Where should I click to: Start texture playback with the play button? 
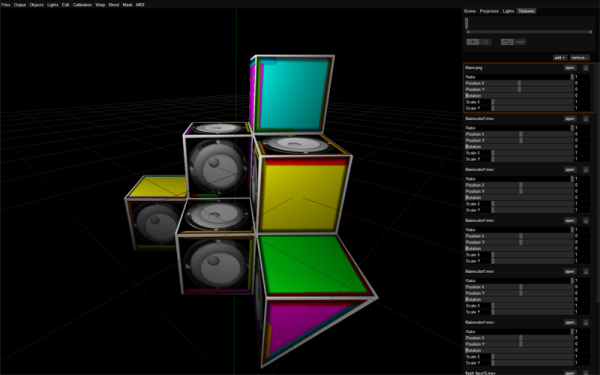click(x=473, y=42)
